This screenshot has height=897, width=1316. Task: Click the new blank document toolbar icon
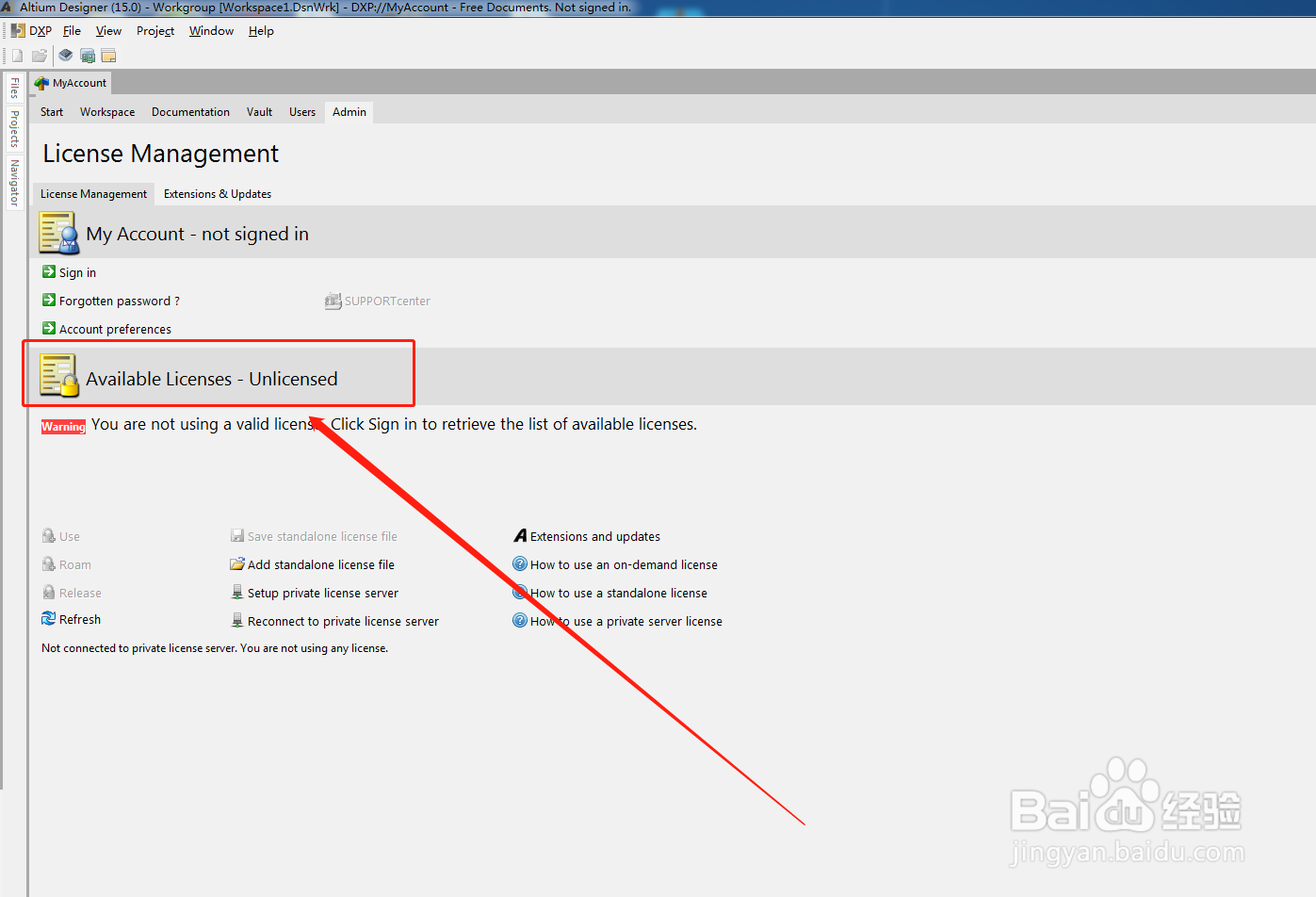point(17,56)
